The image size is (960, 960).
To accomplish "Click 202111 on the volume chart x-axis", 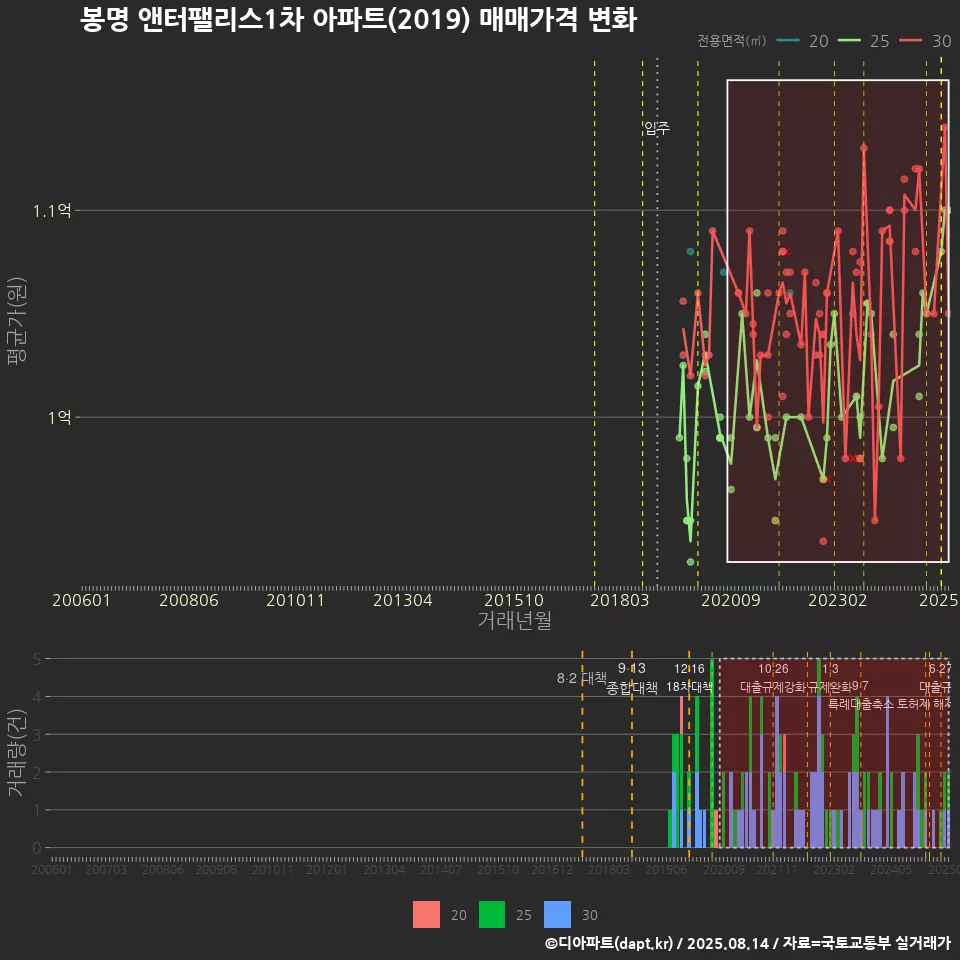I will click(777, 869).
